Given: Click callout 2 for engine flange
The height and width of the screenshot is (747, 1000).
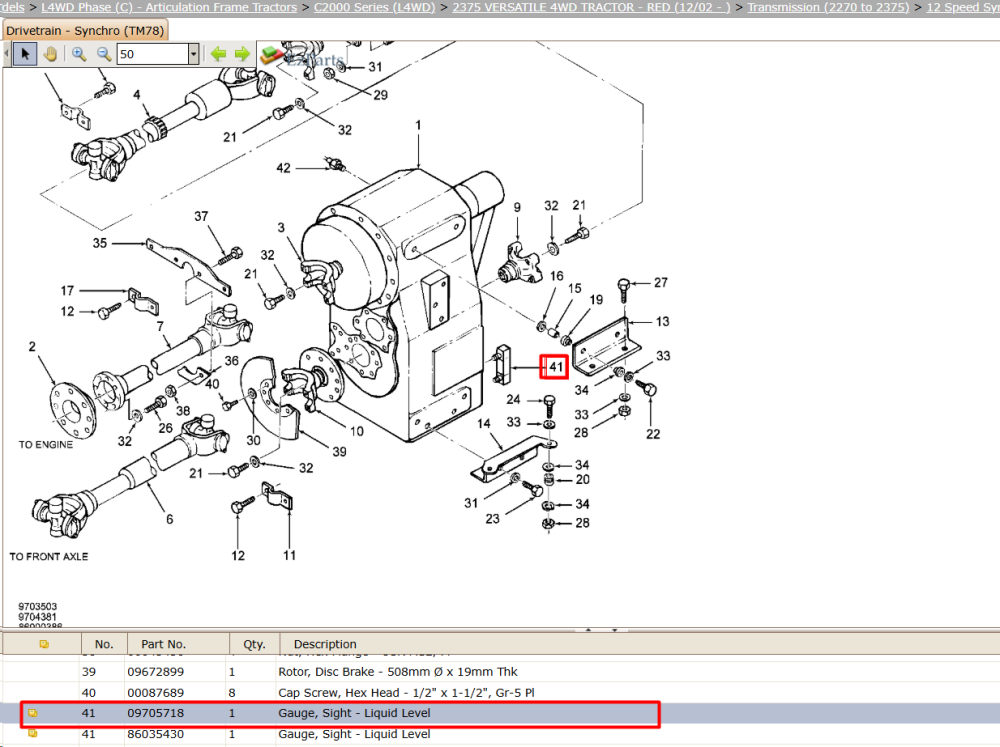Looking at the screenshot, I should (x=32, y=346).
